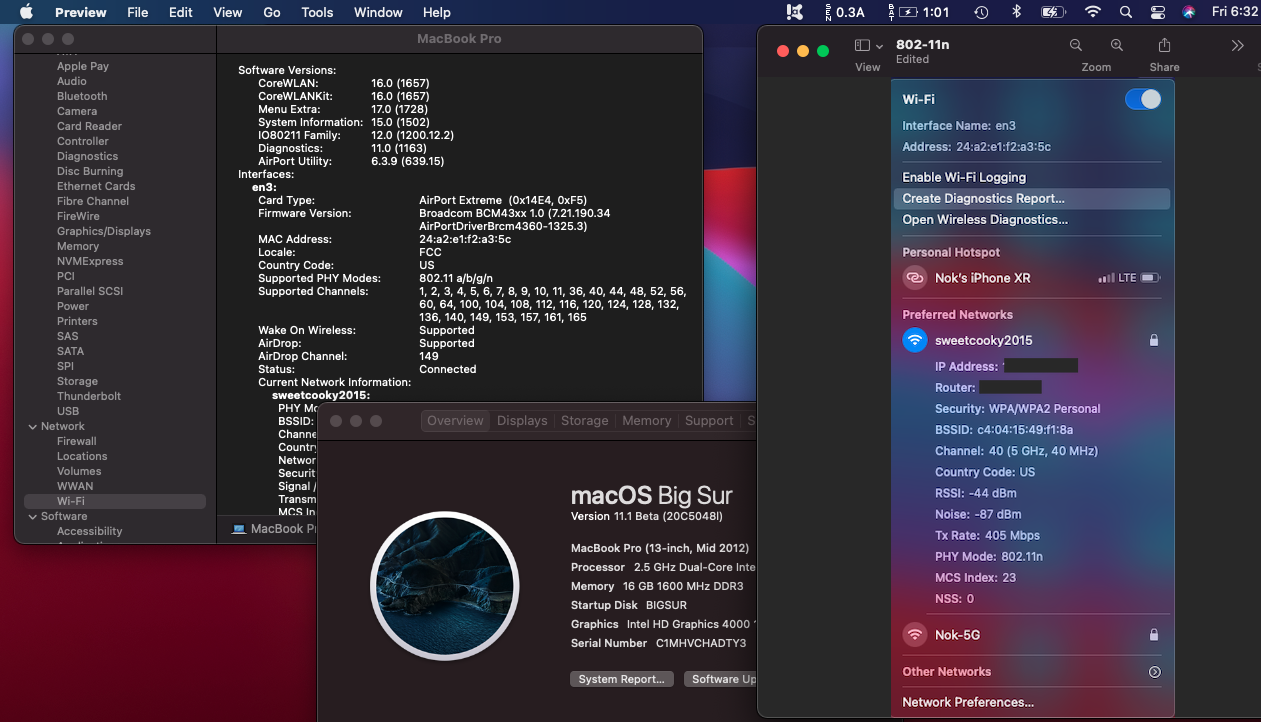
Task: Choose Create Diagnostics Report
Action: (x=1031, y=199)
